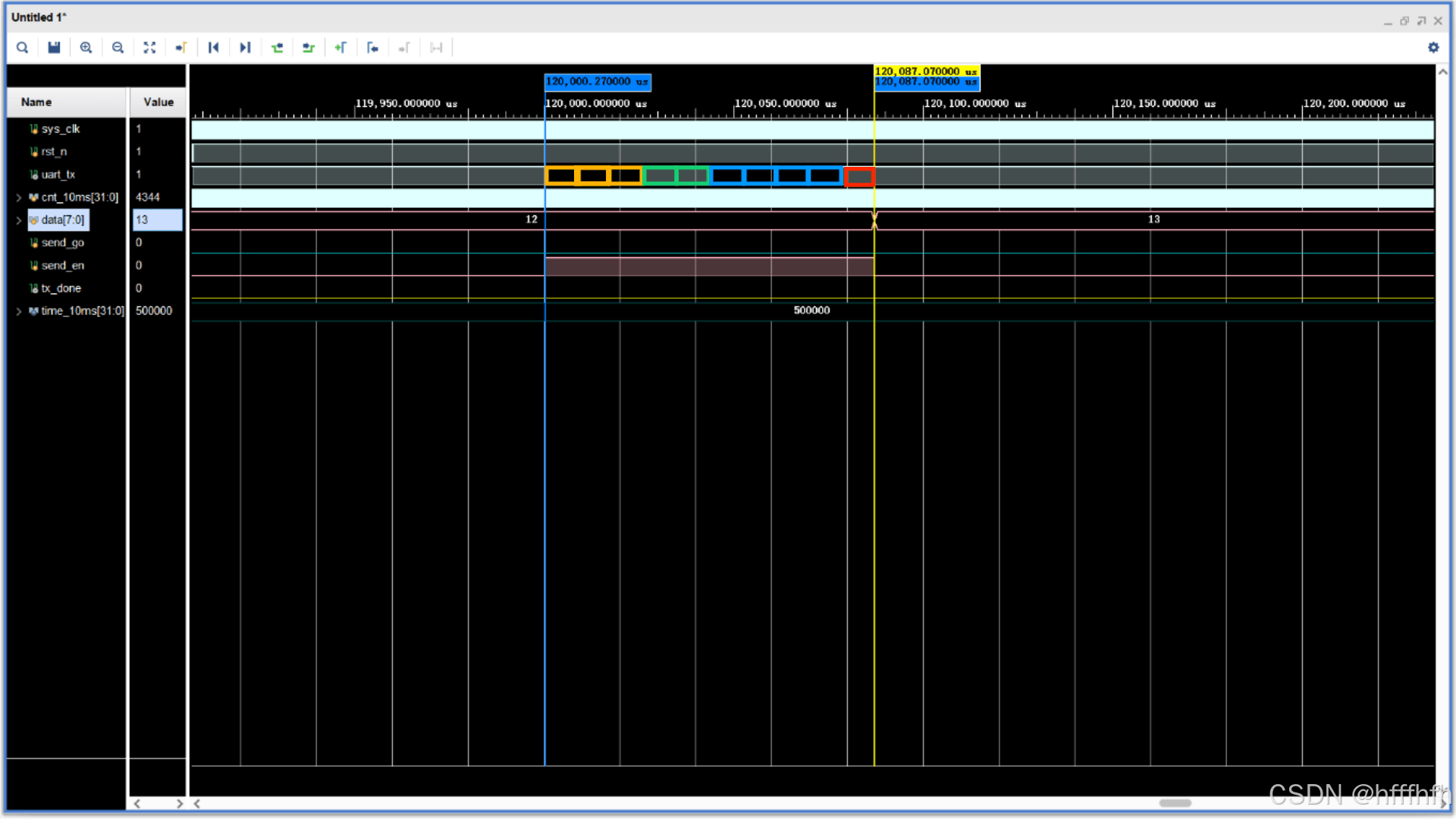Jump to time zero (go to beginning)
The image size is (1456, 819).
[x=213, y=48]
